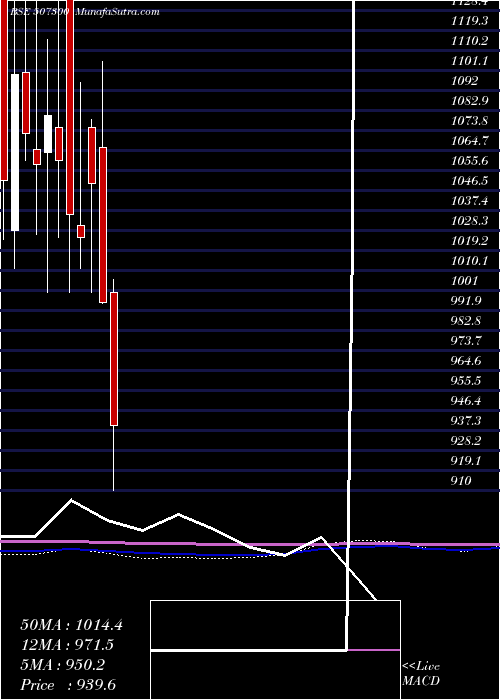
Task: Click the price label 973.7
Action: (x=466, y=341)
